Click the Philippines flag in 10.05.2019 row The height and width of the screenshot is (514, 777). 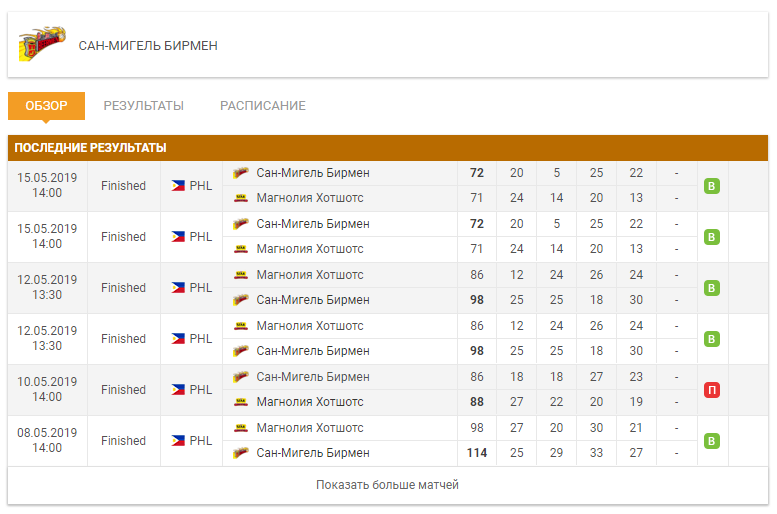[x=178, y=390]
